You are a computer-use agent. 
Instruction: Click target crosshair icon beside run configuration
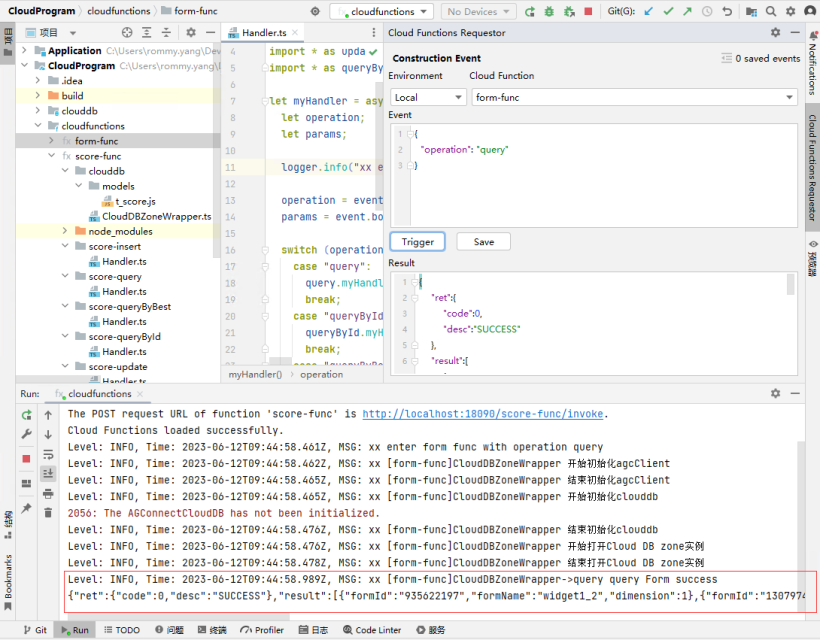tap(315, 11)
